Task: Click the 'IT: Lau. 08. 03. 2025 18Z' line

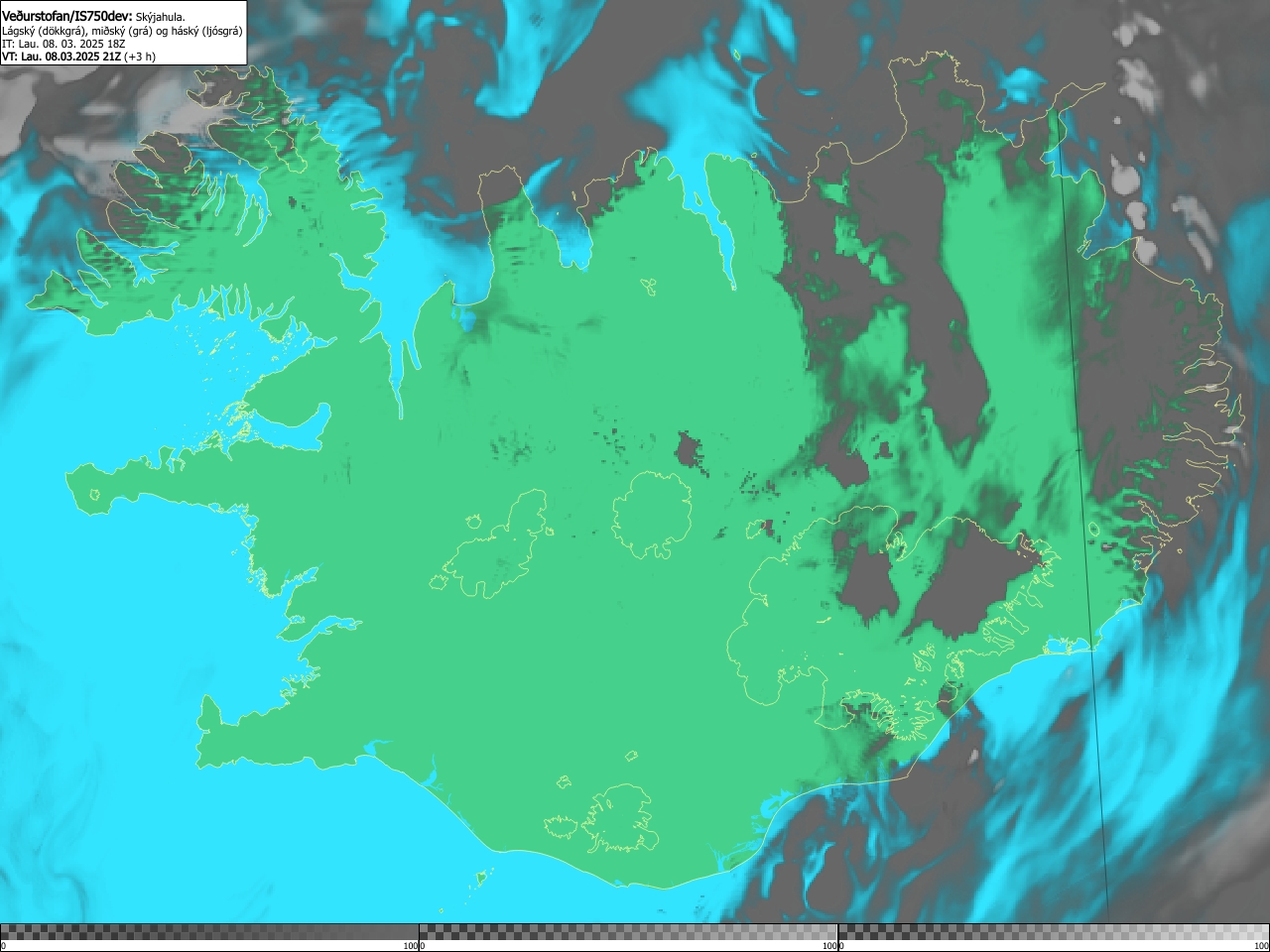Action: (x=63, y=44)
